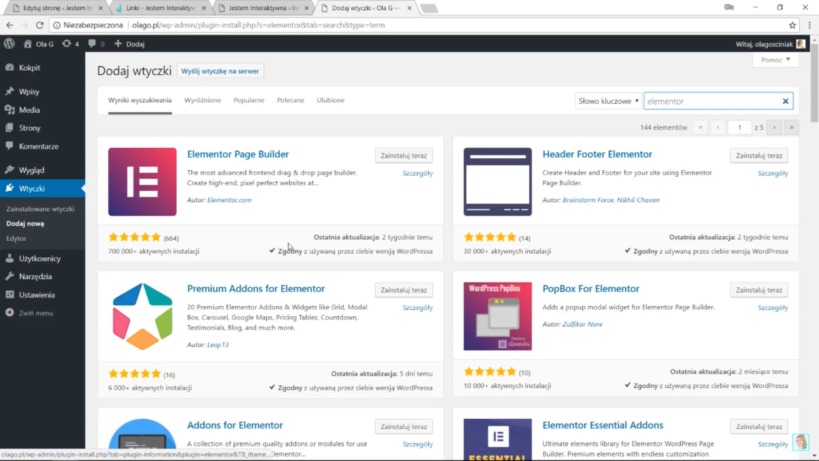This screenshot has width=819, height=461.
Task: Click site info icon beside Niezabezpieczona
Action: tap(57, 25)
